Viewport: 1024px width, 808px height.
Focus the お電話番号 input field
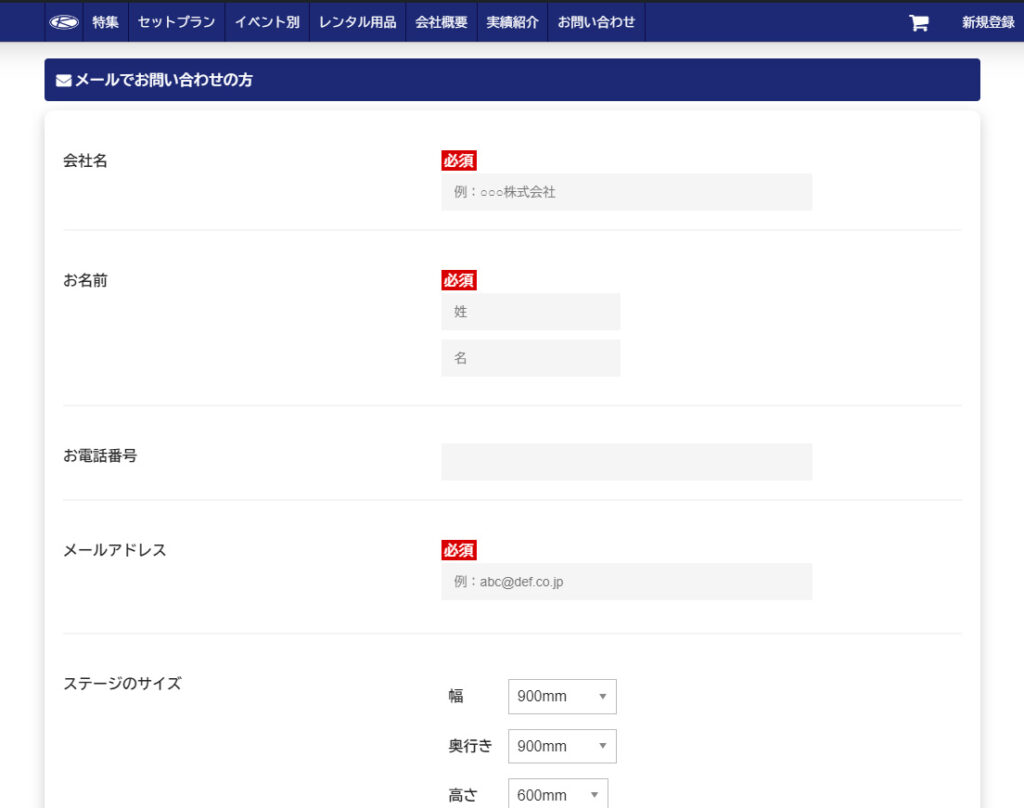click(626, 462)
